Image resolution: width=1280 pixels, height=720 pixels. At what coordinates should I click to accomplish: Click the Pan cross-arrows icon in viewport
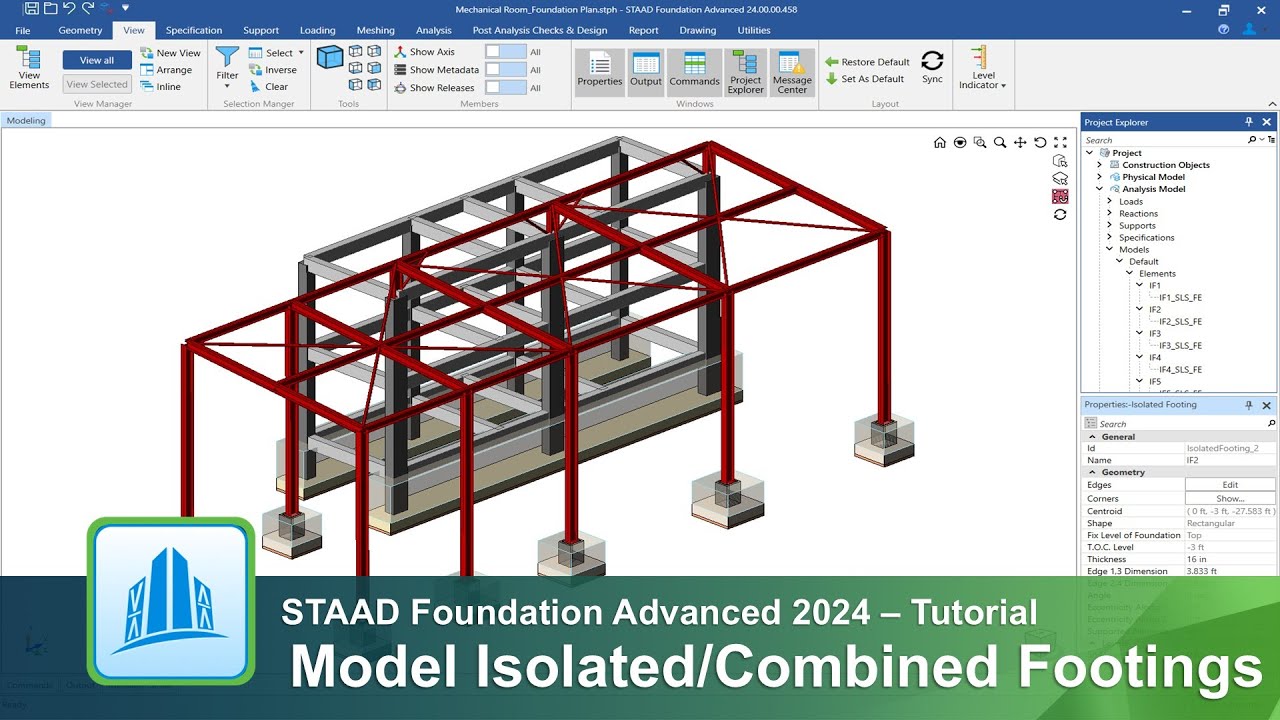click(1020, 143)
